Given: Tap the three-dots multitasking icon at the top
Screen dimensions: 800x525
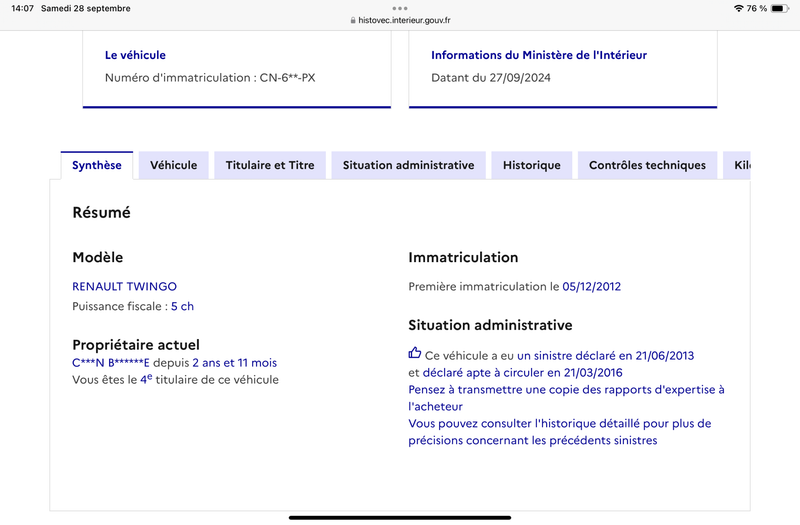Looking at the screenshot, I should [x=400, y=8].
